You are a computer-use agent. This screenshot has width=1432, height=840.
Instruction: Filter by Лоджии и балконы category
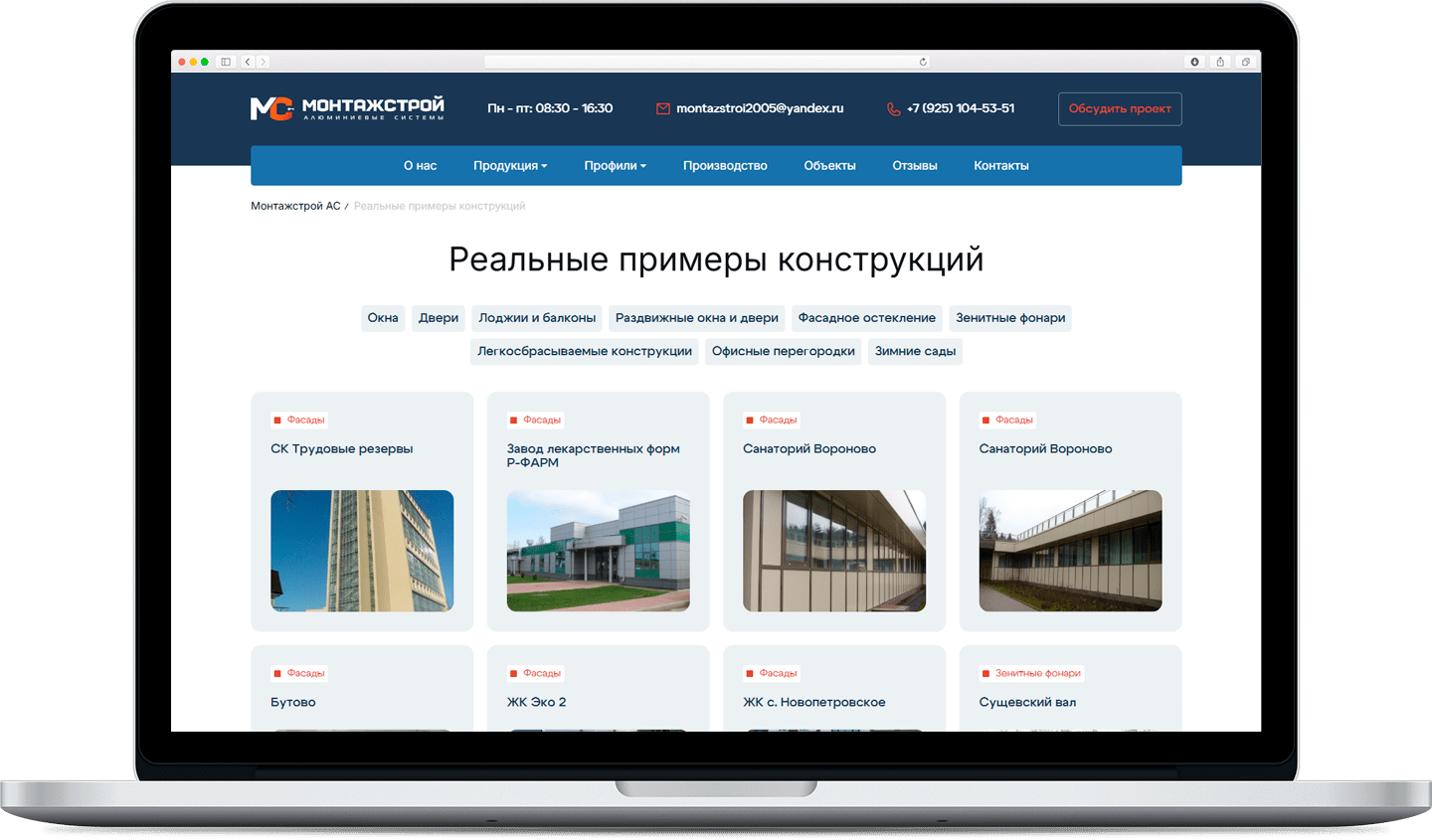pos(537,318)
